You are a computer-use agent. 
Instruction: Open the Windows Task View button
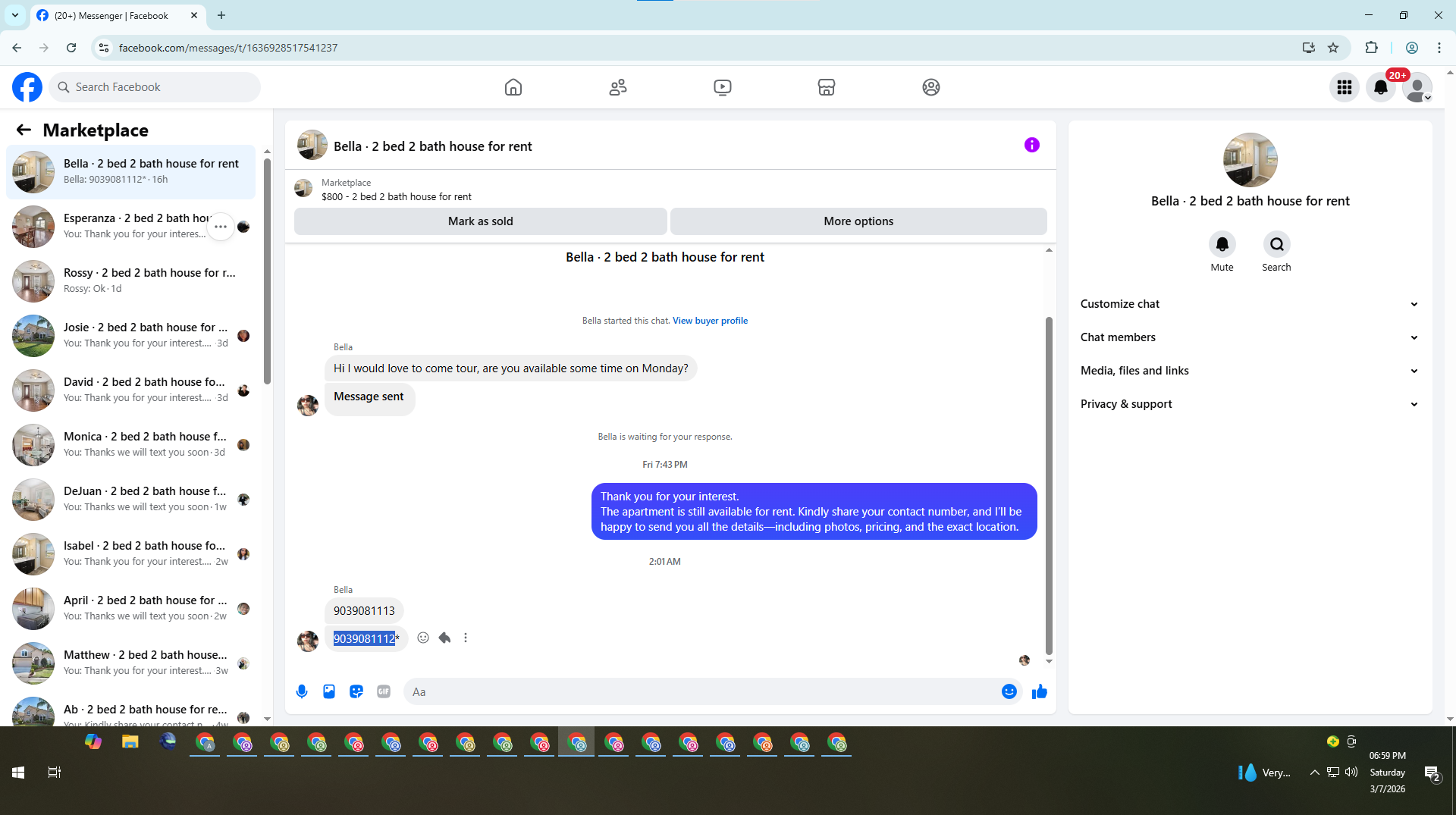click(x=54, y=773)
